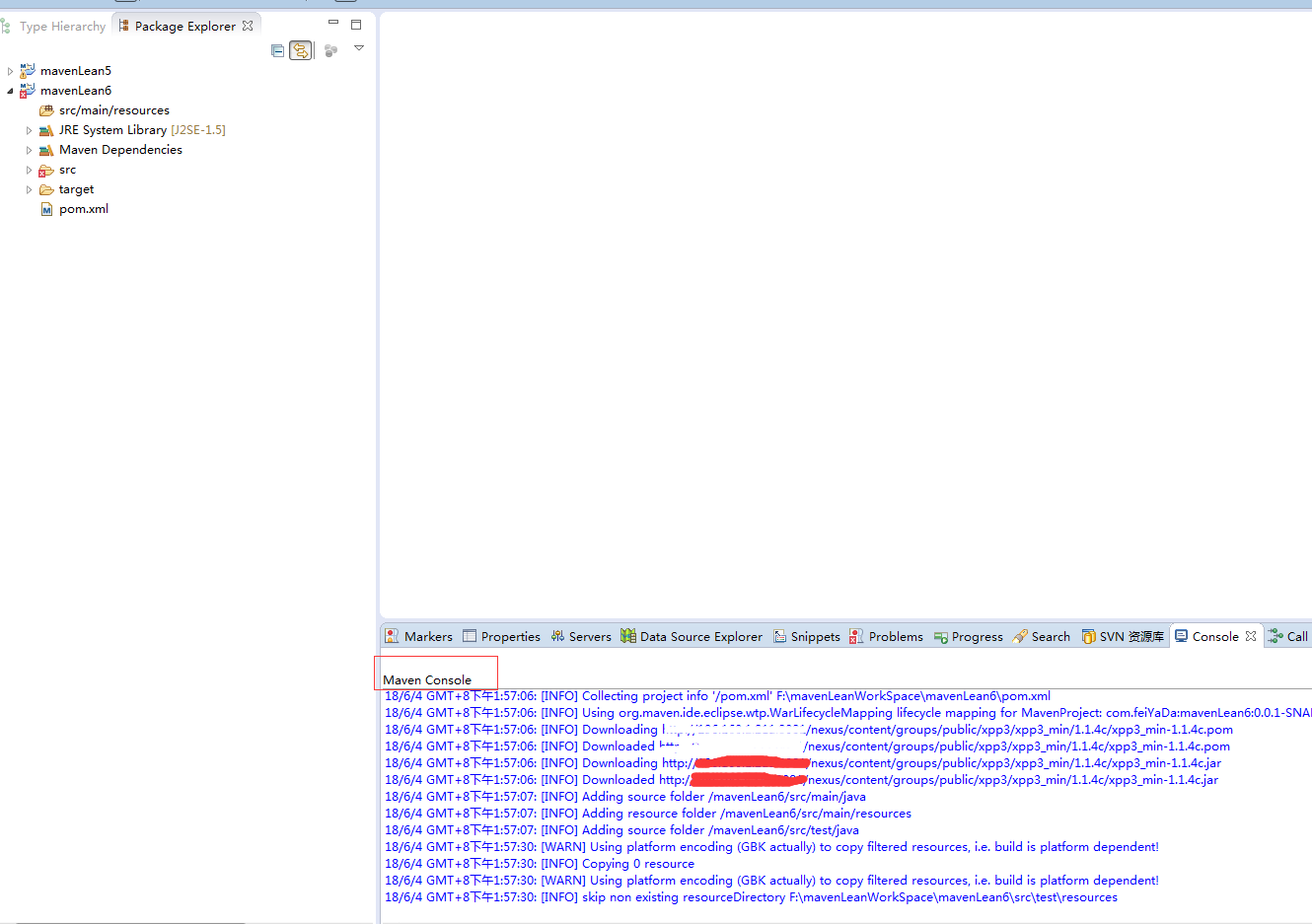
Task: Open the Search tab
Action: 1041,636
